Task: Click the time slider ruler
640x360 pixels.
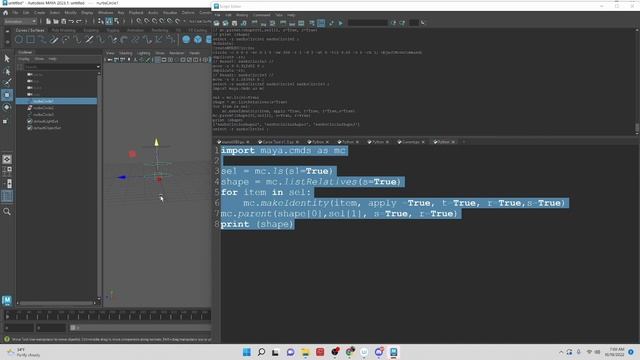Action: click(108, 315)
